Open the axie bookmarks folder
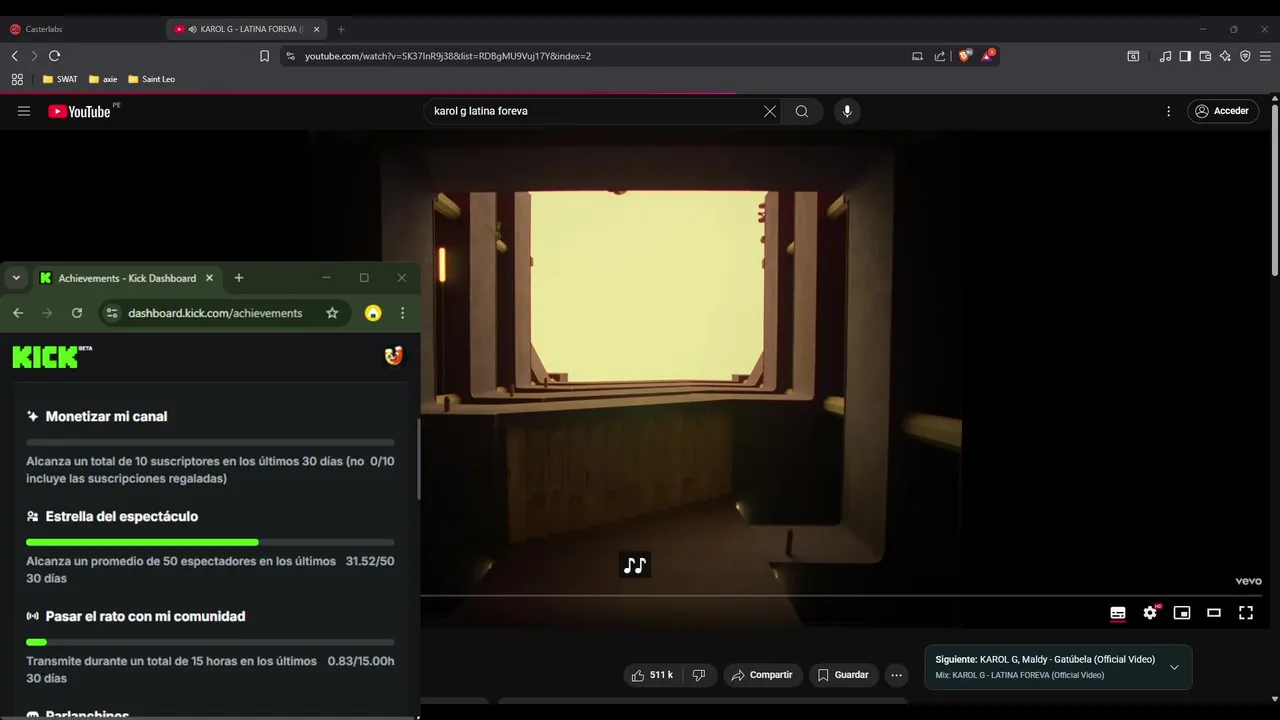 click(x=103, y=79)
